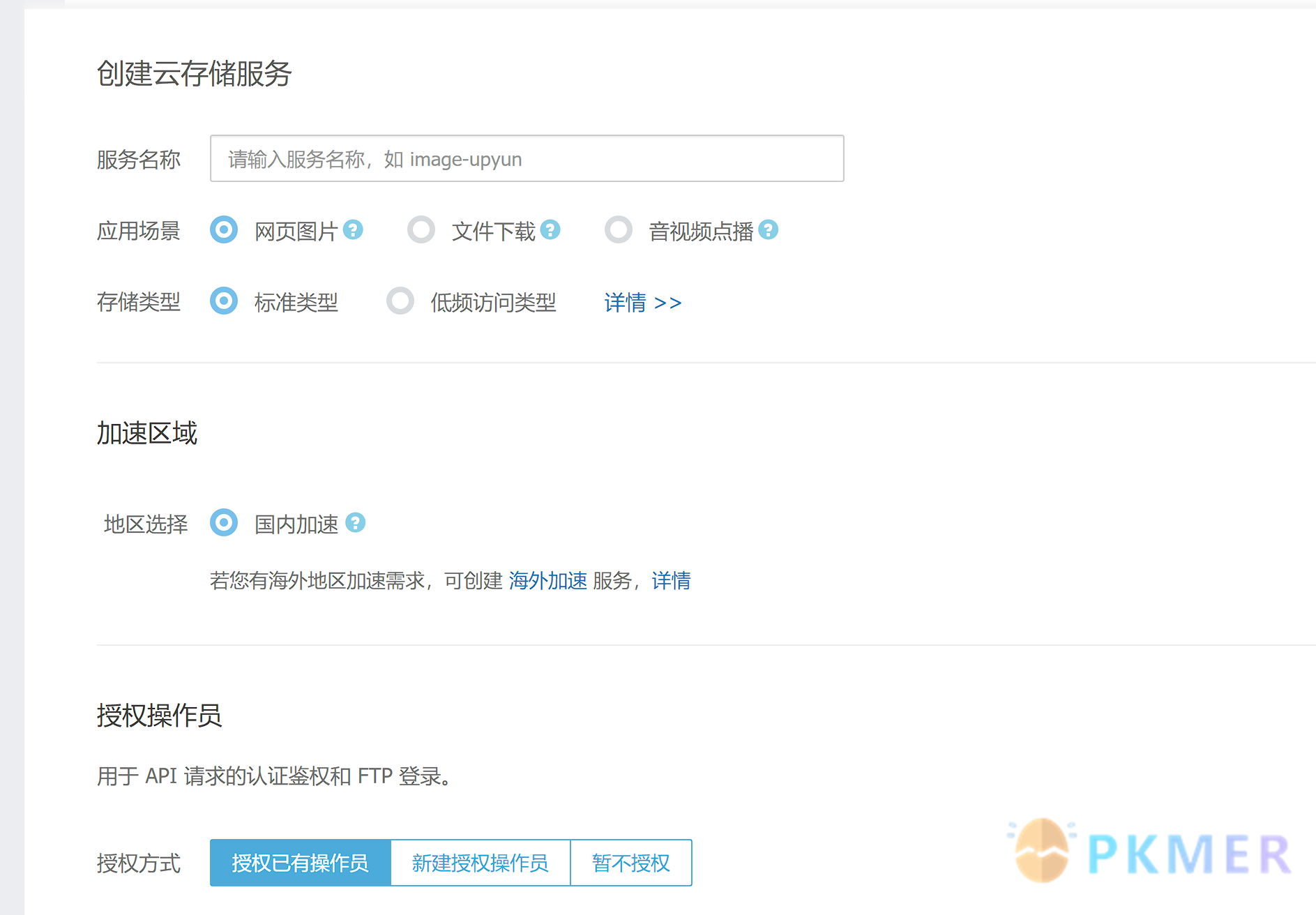
Task: Switch to 授权已有操作员 tab
Action: click(x=301, y=863)
